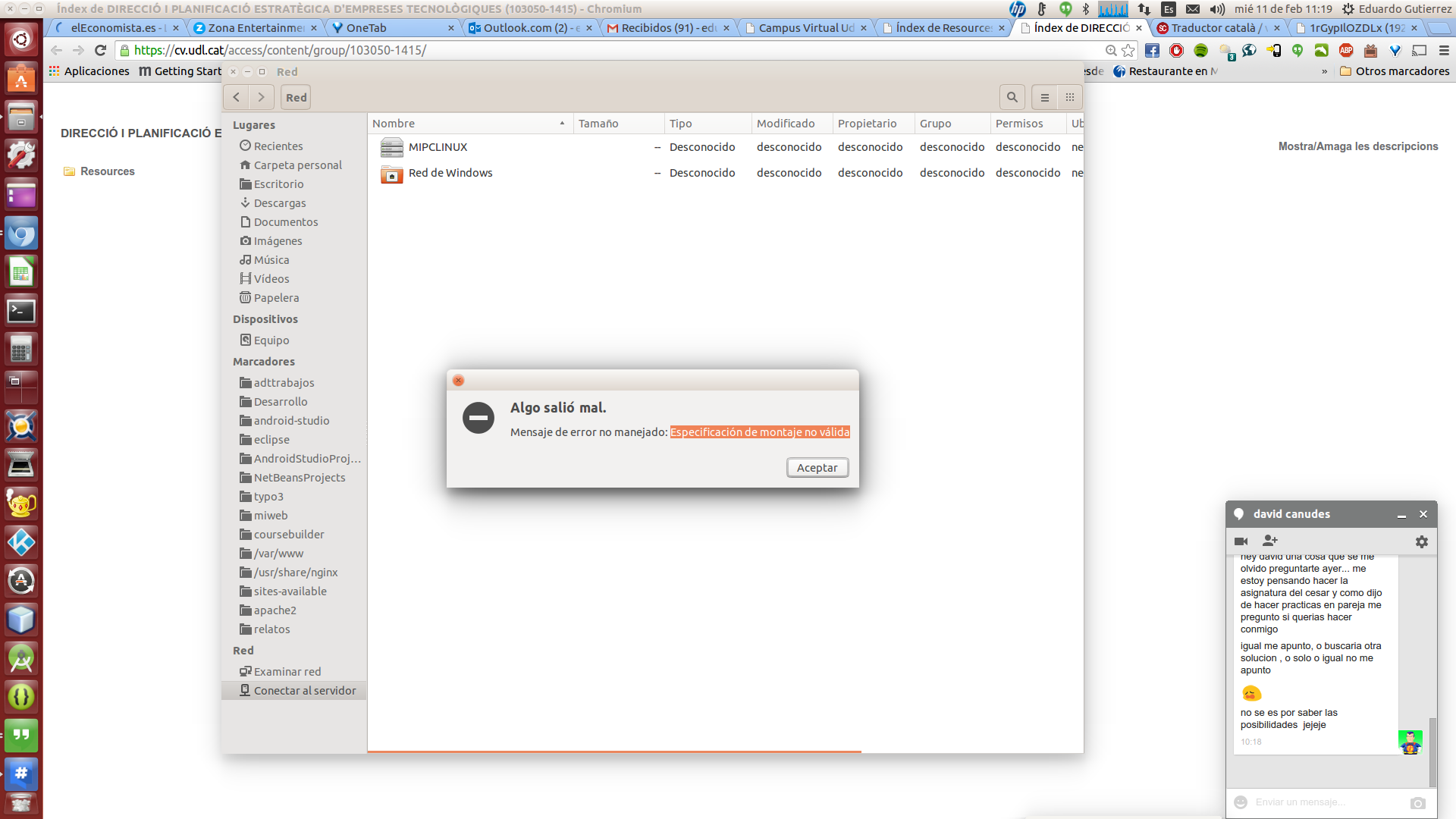The height and width of the screenshot is (819, 1456).
Task: Sort by Tipo column header
Action: click(708, 124)
